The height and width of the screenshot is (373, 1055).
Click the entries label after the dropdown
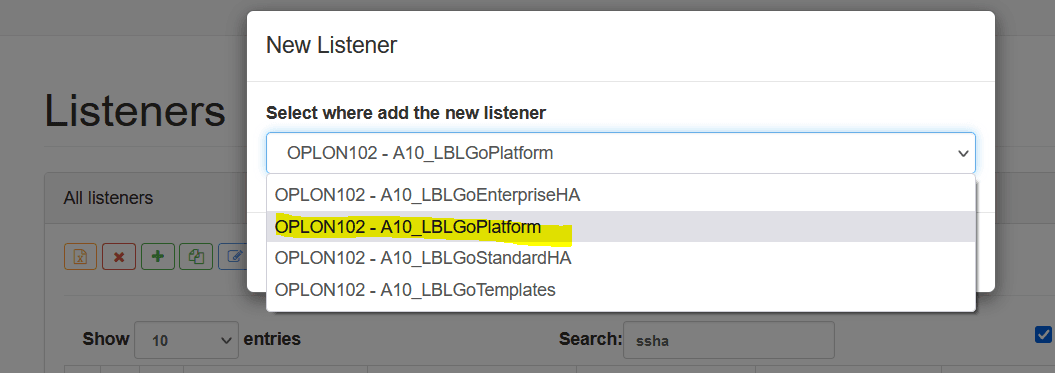pos(272,339)
